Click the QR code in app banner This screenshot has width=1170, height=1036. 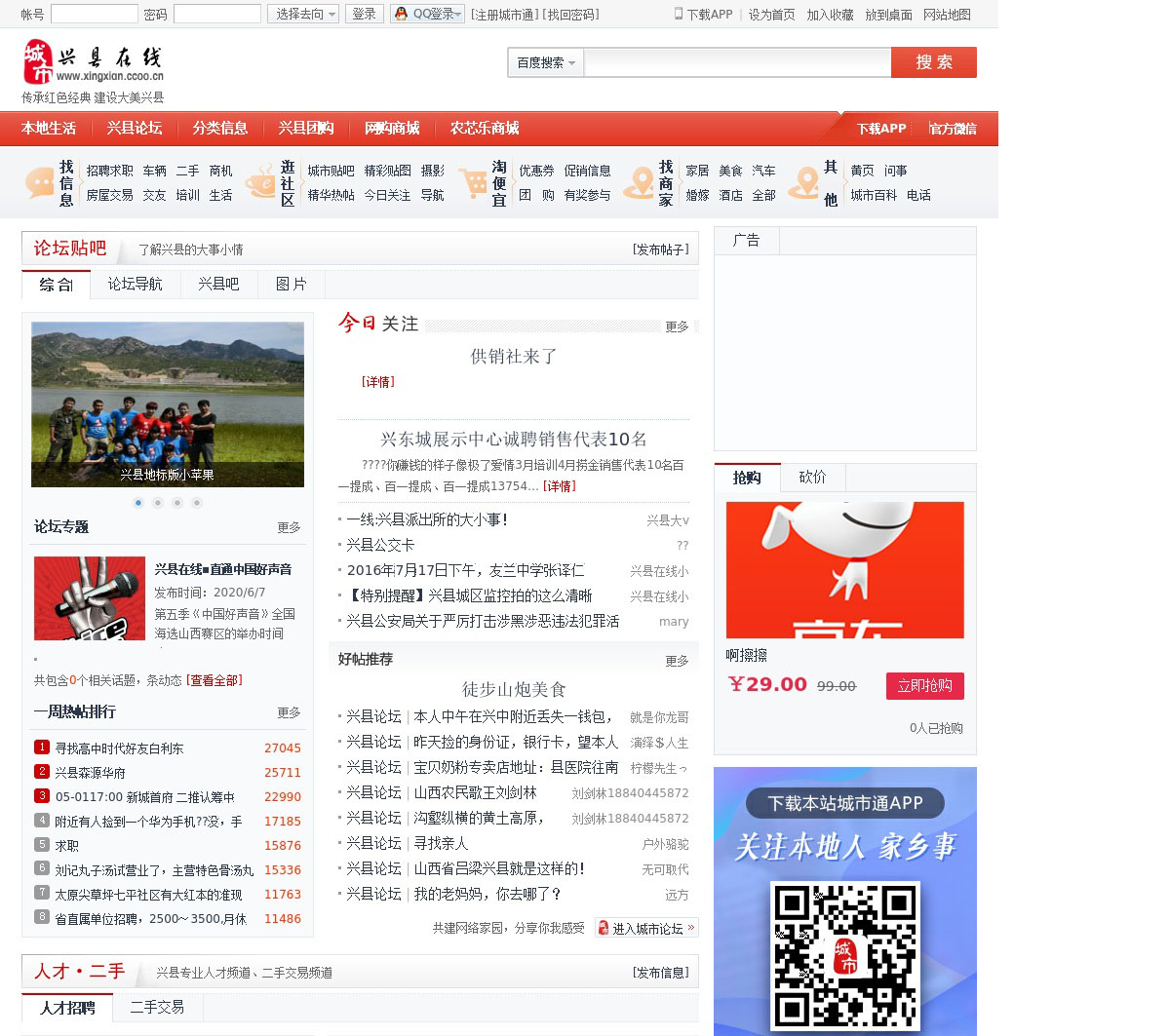coord(845,955)
